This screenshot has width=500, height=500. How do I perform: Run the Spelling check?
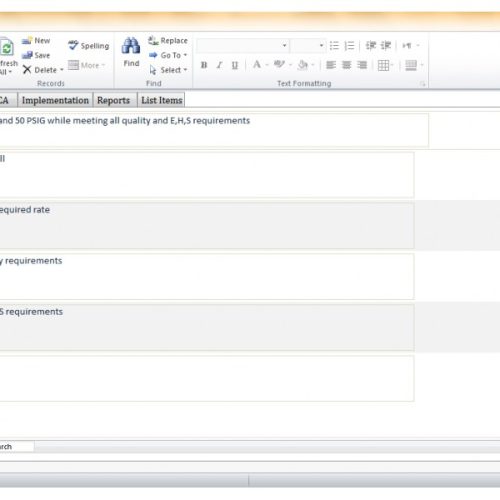tap(89, 46)
